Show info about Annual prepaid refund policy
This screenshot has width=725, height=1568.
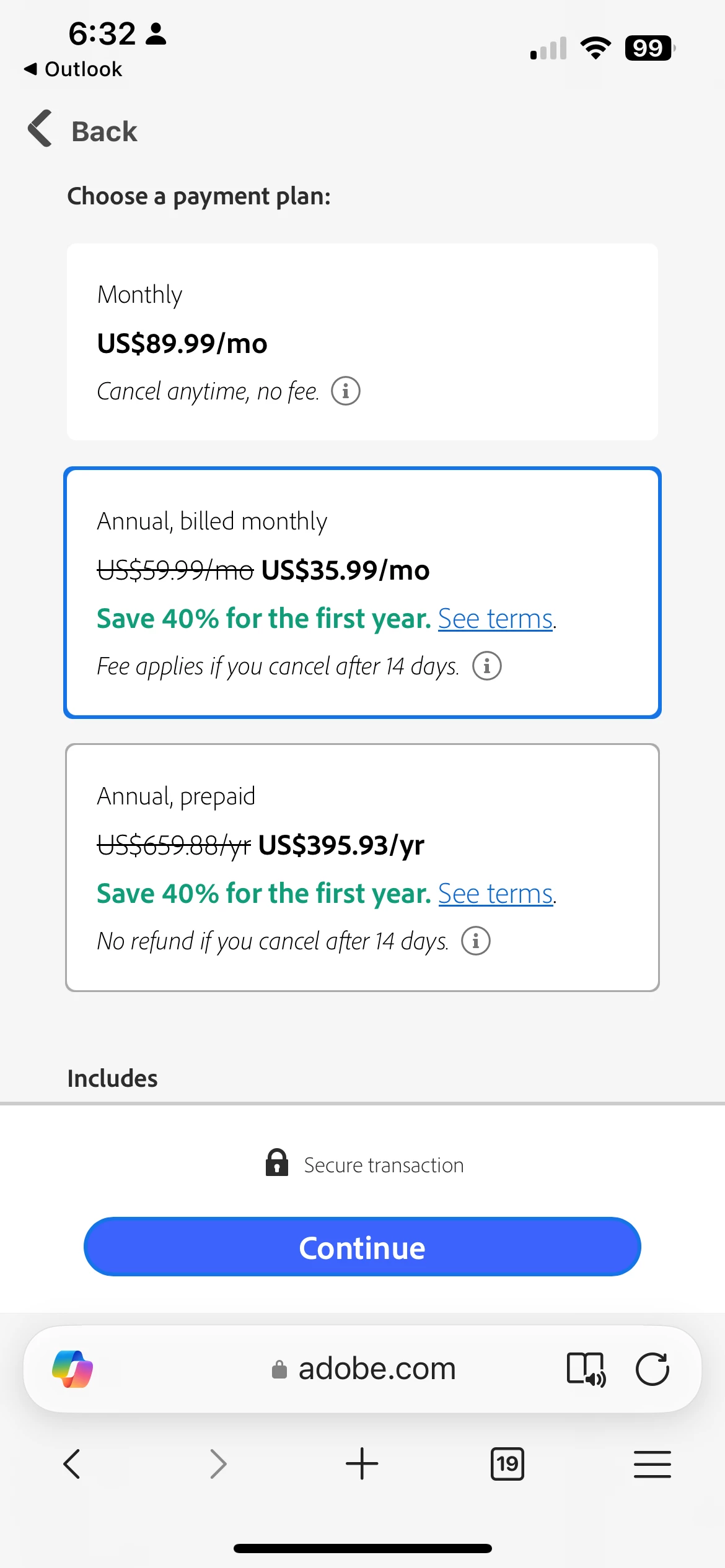click(476, 941)
